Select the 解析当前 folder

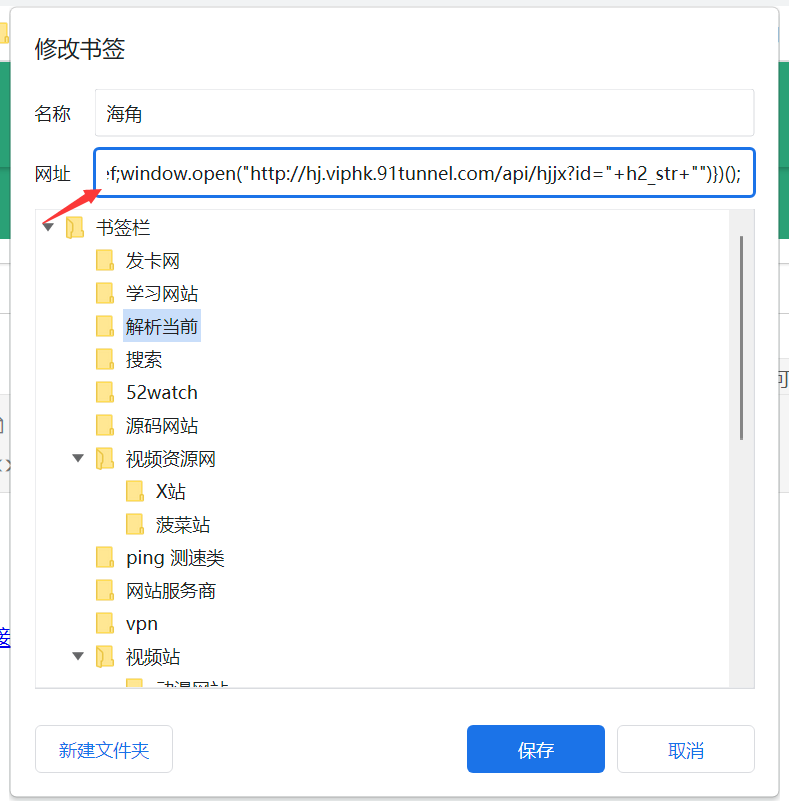[162, 327]
